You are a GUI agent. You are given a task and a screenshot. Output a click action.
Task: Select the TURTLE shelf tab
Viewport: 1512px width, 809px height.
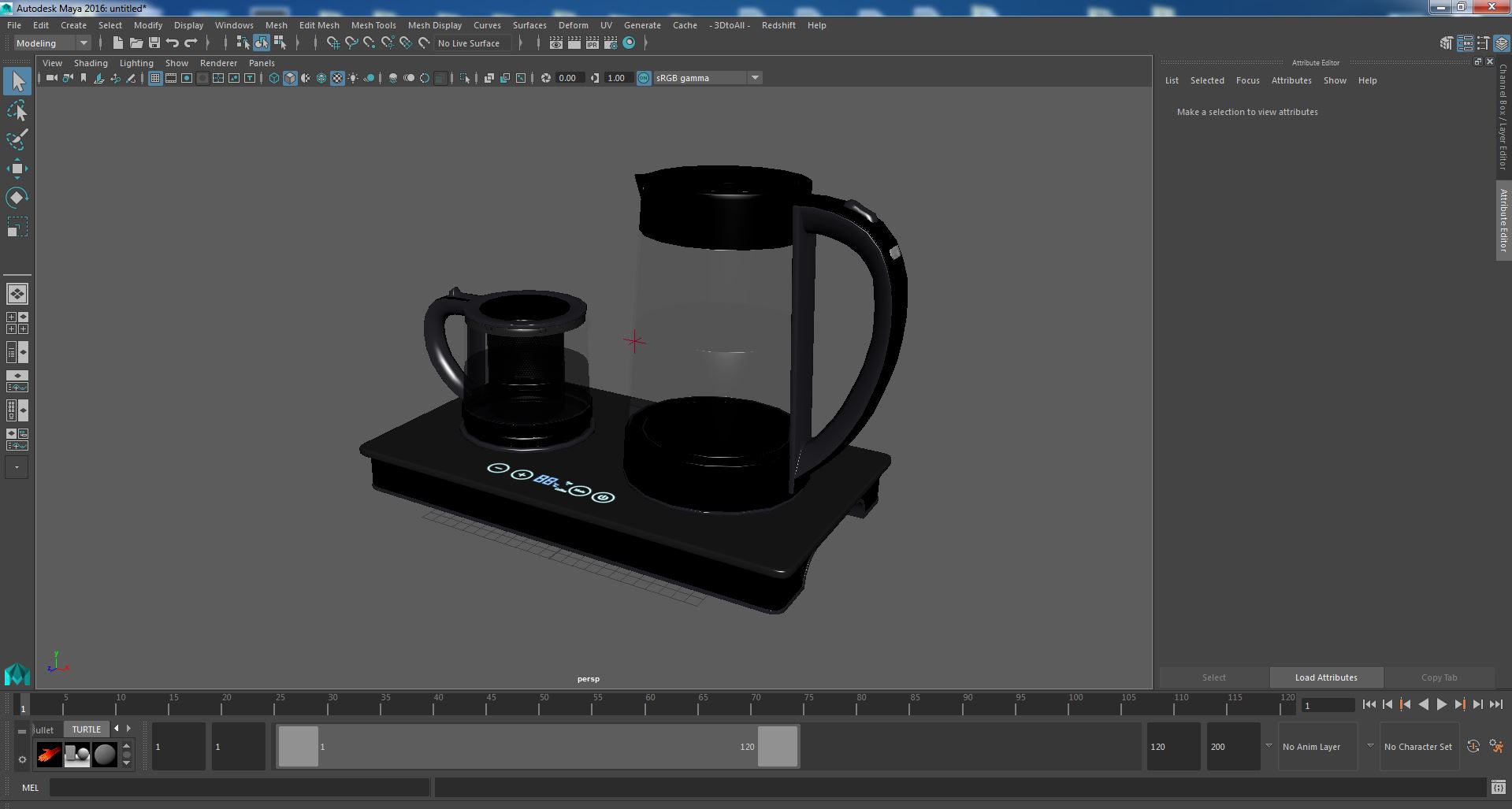[87, 729]
